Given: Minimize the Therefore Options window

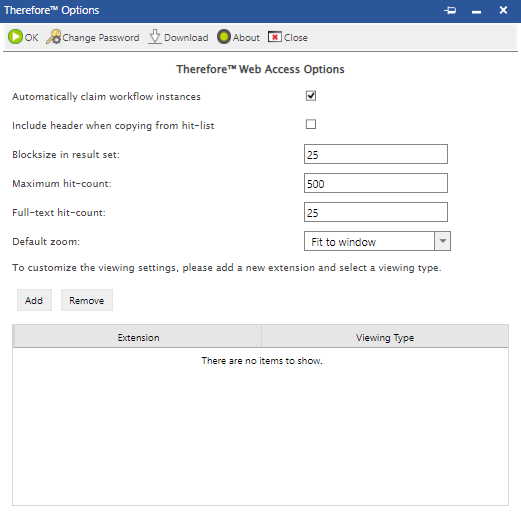Looking at the screenshot, I should click(476, 12).
